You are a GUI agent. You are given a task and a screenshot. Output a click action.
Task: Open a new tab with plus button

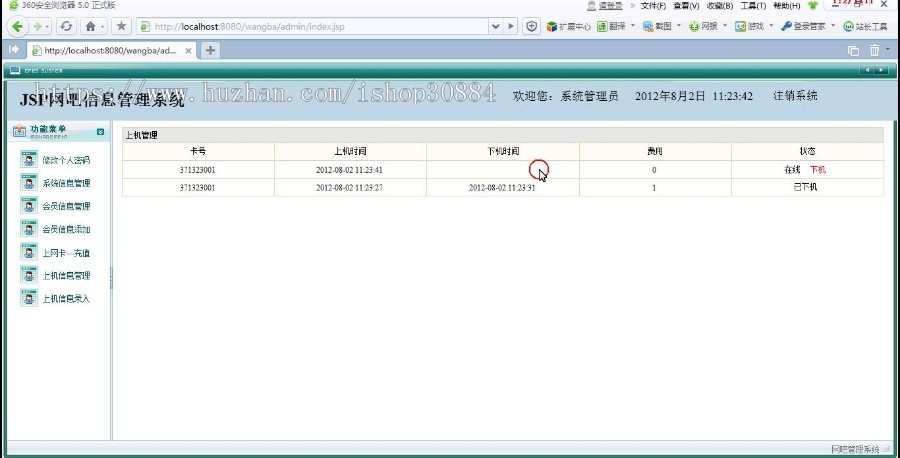[x=210, y=51]
